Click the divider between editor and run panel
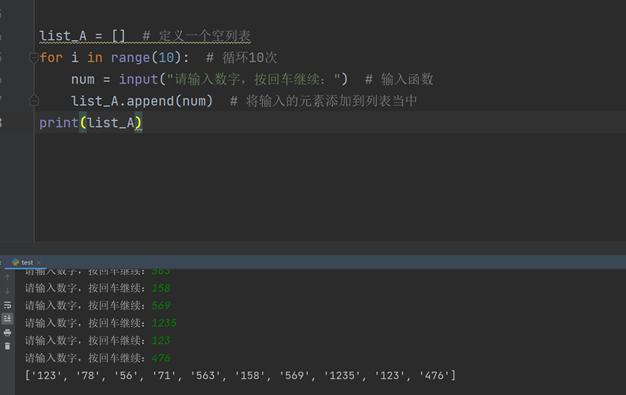 (x=313, y=248)
